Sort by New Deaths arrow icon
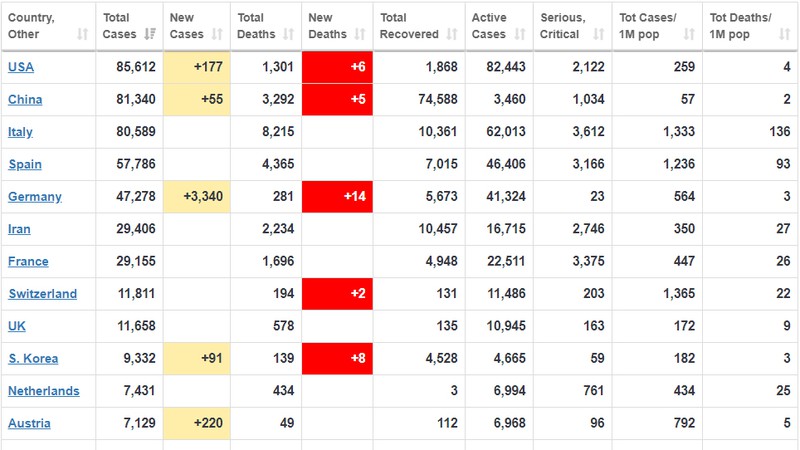 point(360,34)
